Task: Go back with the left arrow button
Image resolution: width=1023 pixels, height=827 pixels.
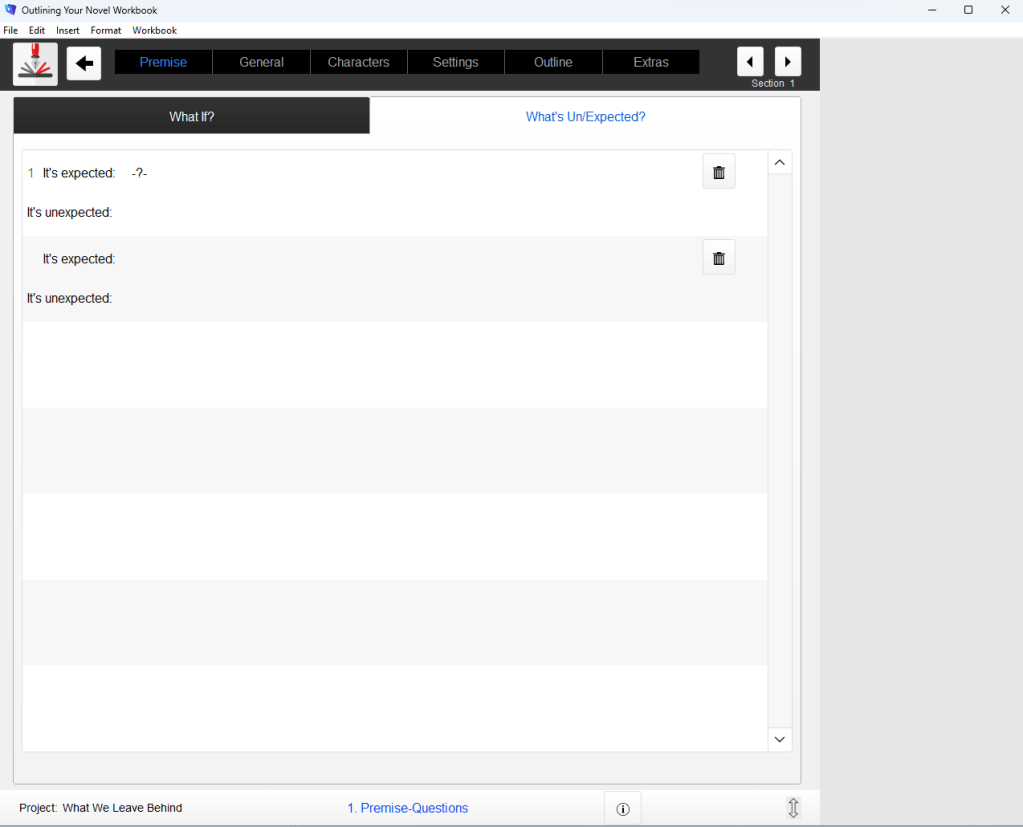Action: (x=84, y=63)
